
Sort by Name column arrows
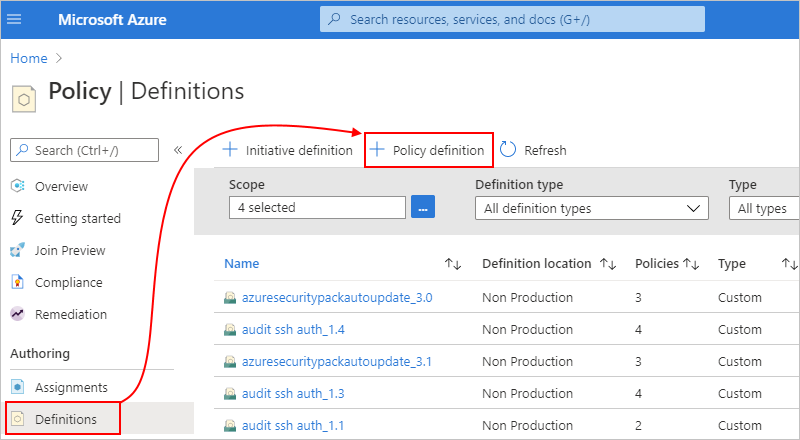coord(453,264)
